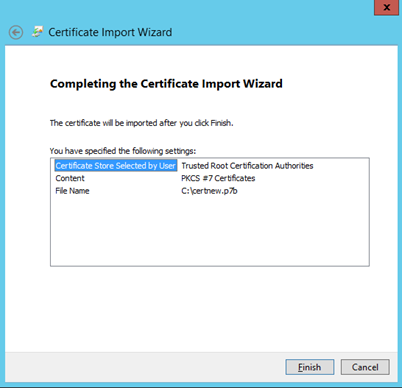The width and height of the screenshot is (402, 388).
Task: Click the 'You have specified the following settings' label
Action: pyautogui.click(x=123, y=151)
